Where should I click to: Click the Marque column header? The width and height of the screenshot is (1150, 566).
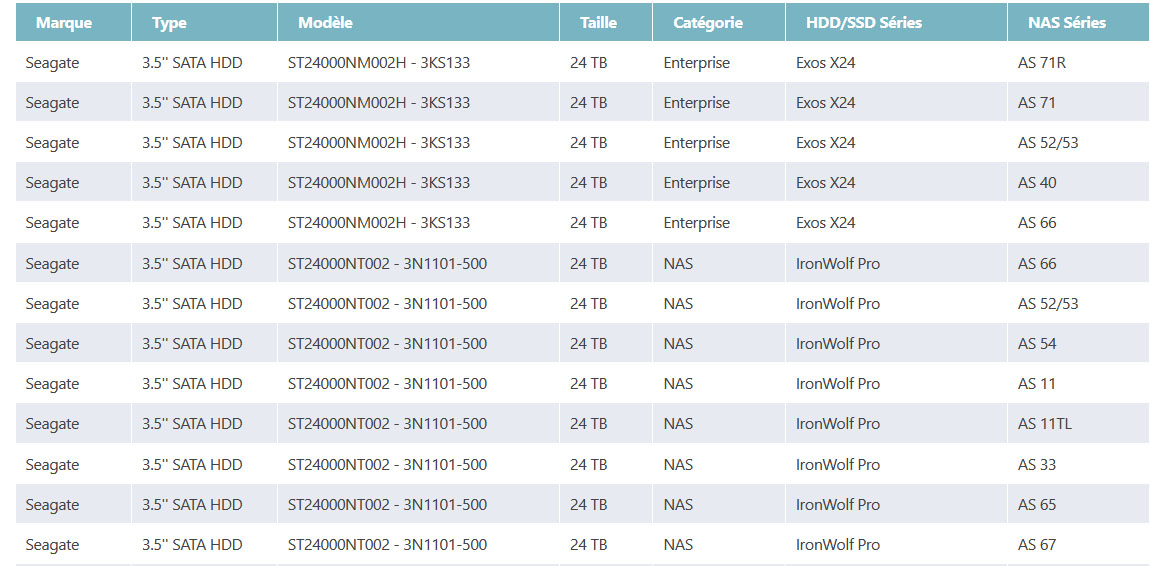pyautogui.click(x=64, y=22)
